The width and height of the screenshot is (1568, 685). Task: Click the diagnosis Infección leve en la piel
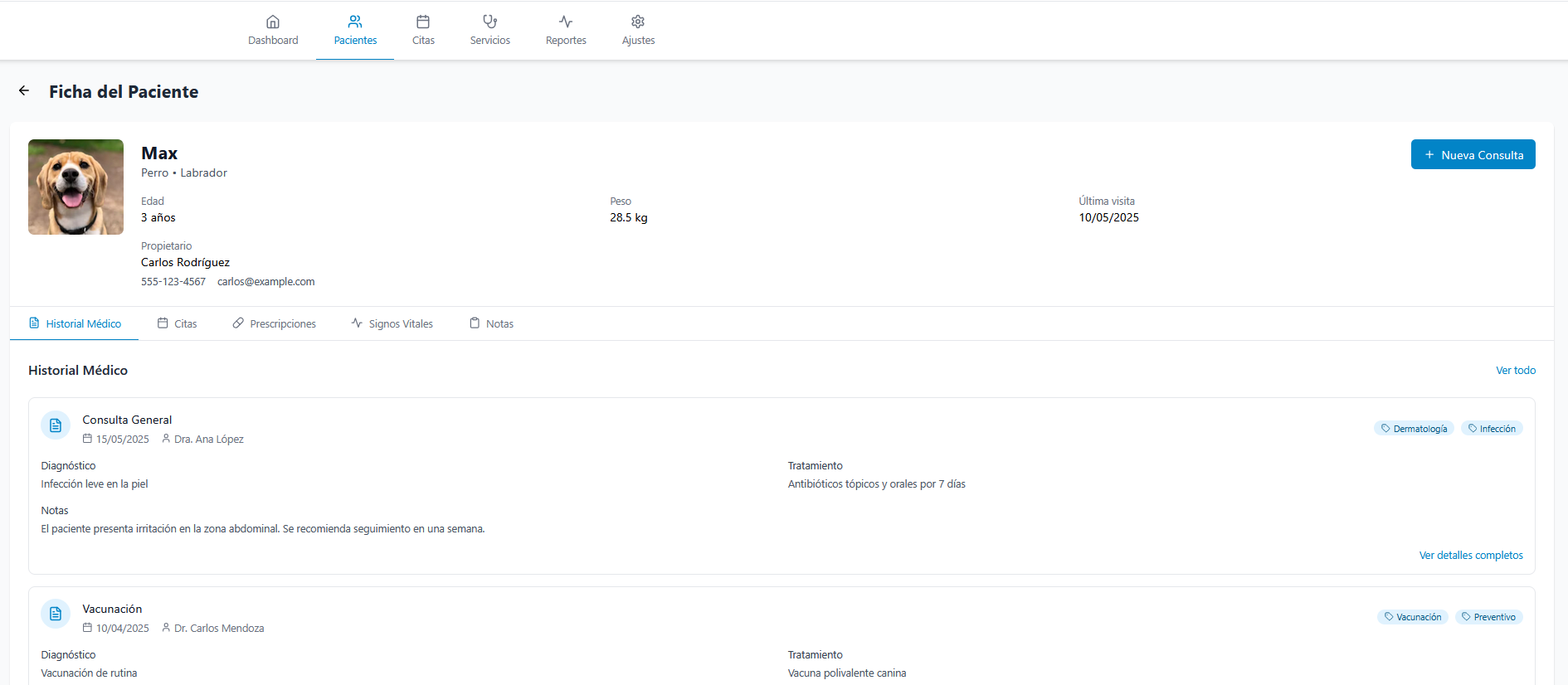(x=95, y=484)
